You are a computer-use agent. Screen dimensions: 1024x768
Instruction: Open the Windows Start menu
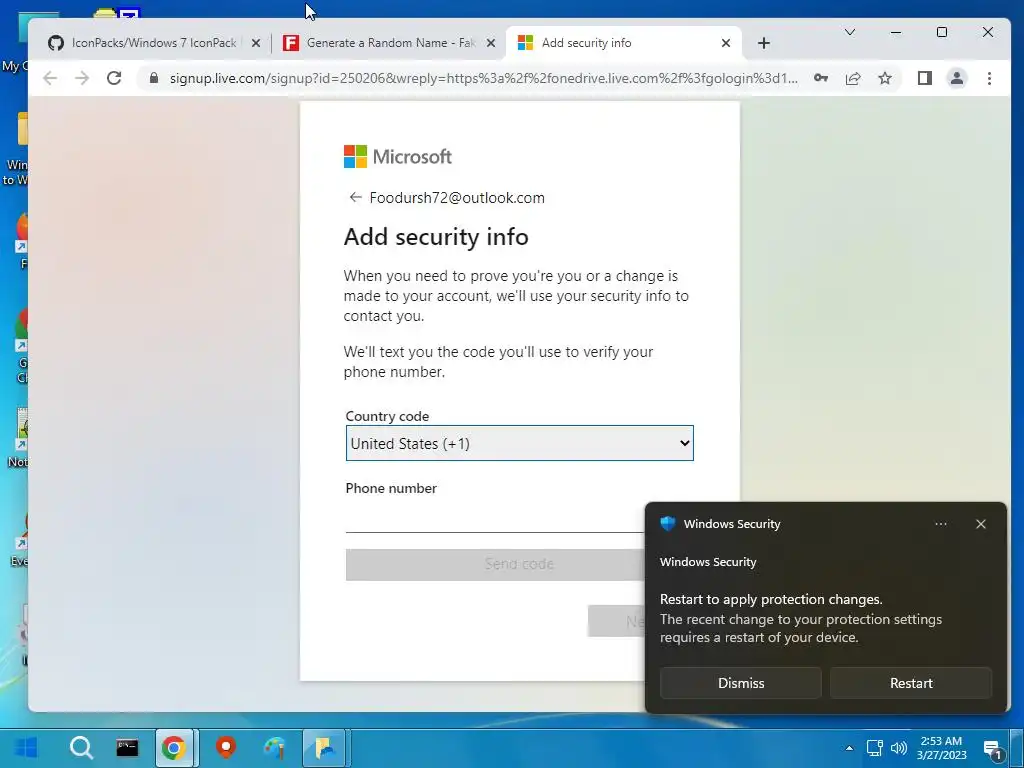(x=26, y=748)
